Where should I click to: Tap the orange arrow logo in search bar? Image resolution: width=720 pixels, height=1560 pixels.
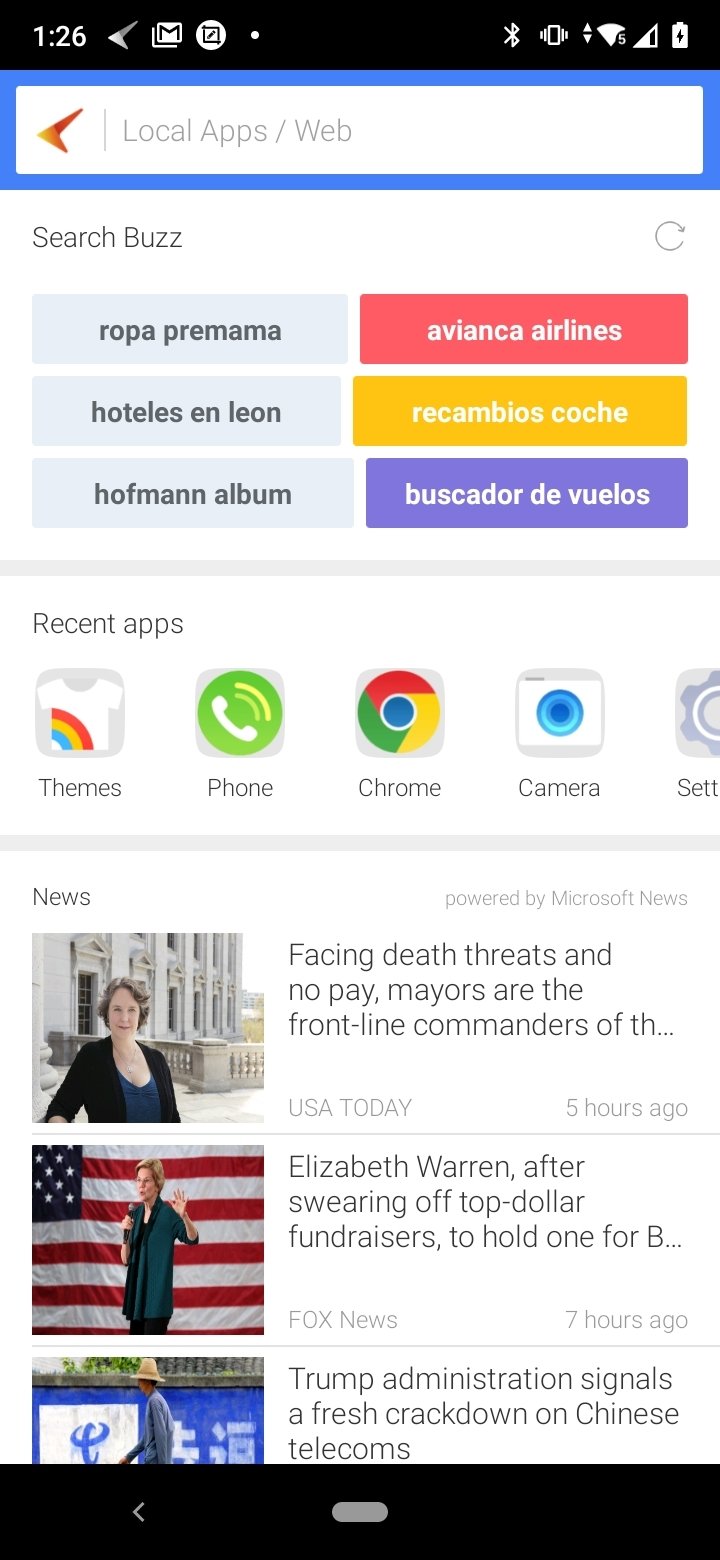coord(60,131)
